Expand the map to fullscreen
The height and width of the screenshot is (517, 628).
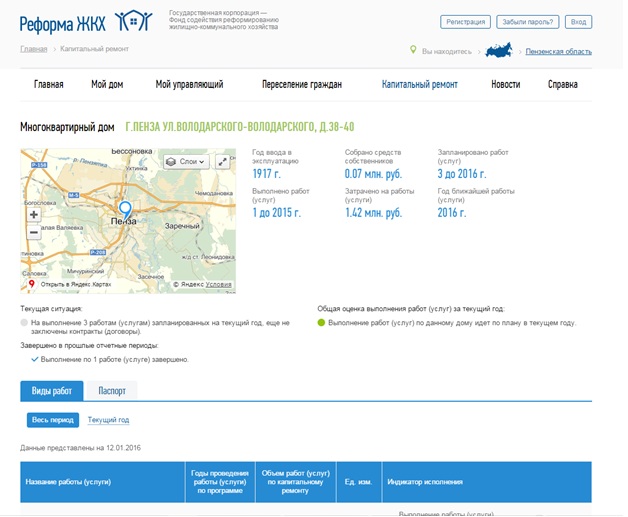tap(222, 161)
